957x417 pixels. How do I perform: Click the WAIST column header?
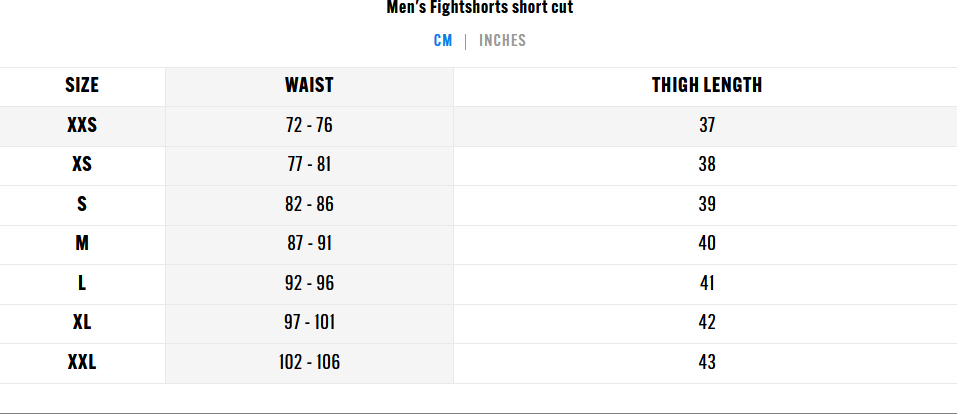(x=309, y=85)
